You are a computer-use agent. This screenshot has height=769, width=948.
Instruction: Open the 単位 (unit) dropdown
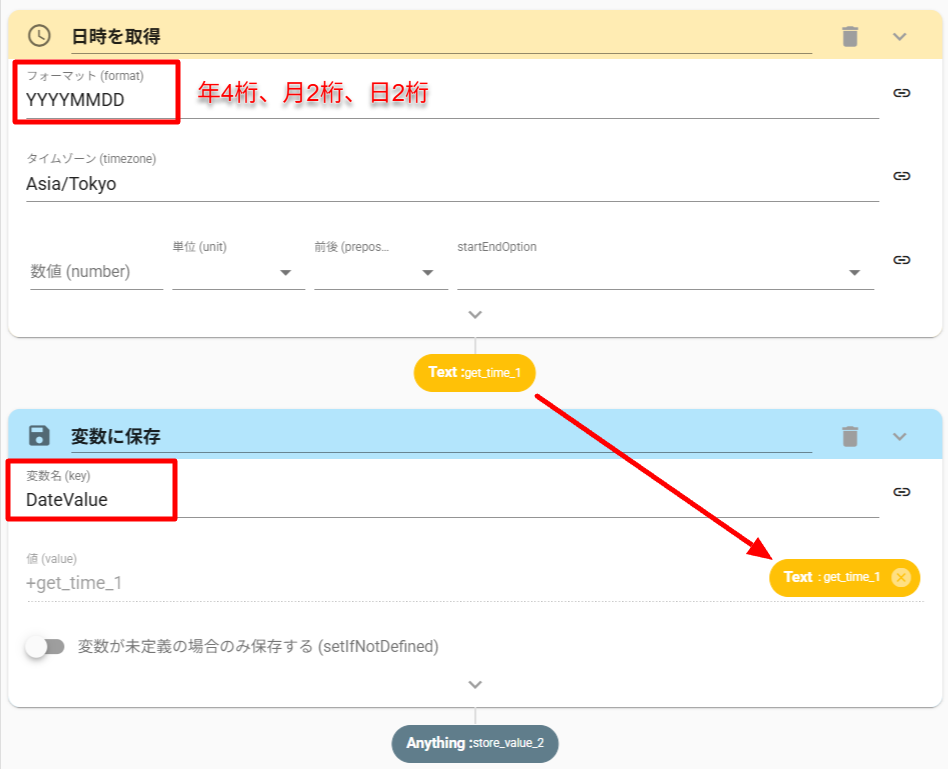coord(238,272)
